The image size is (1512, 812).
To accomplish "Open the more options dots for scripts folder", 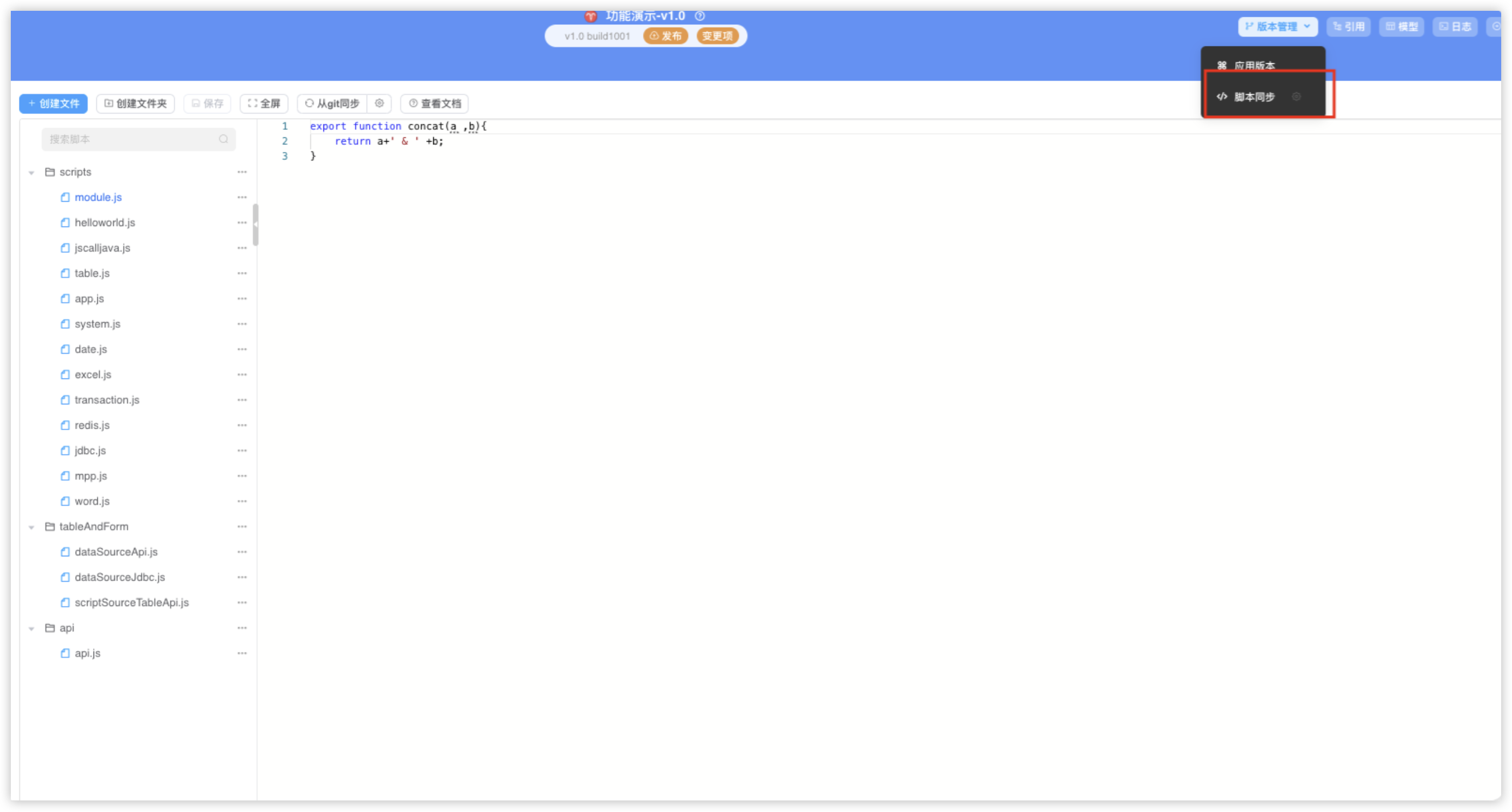I will coord(242,172).
